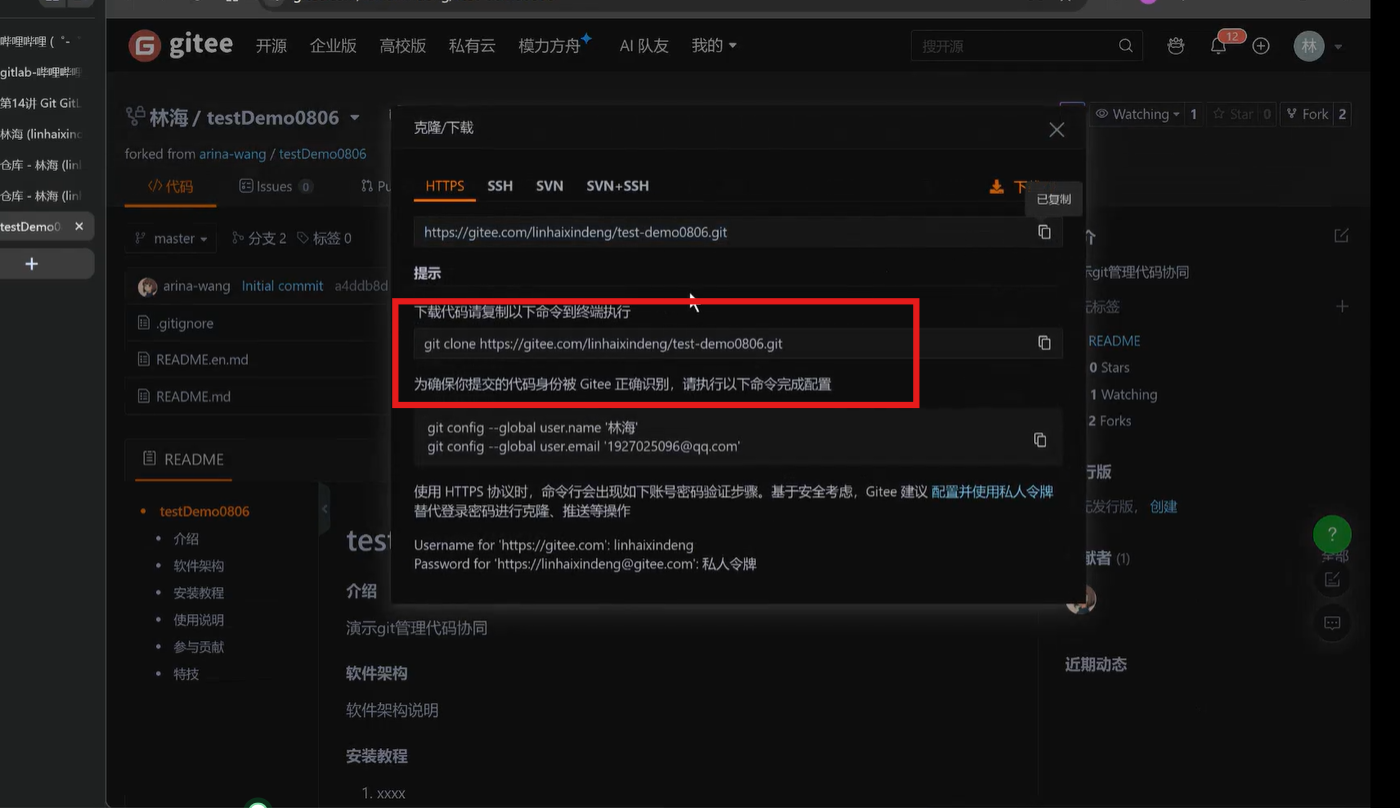Jump to 介绍 in the README outline
This screenshot has height=808, width=1400.
pos(186,538)
